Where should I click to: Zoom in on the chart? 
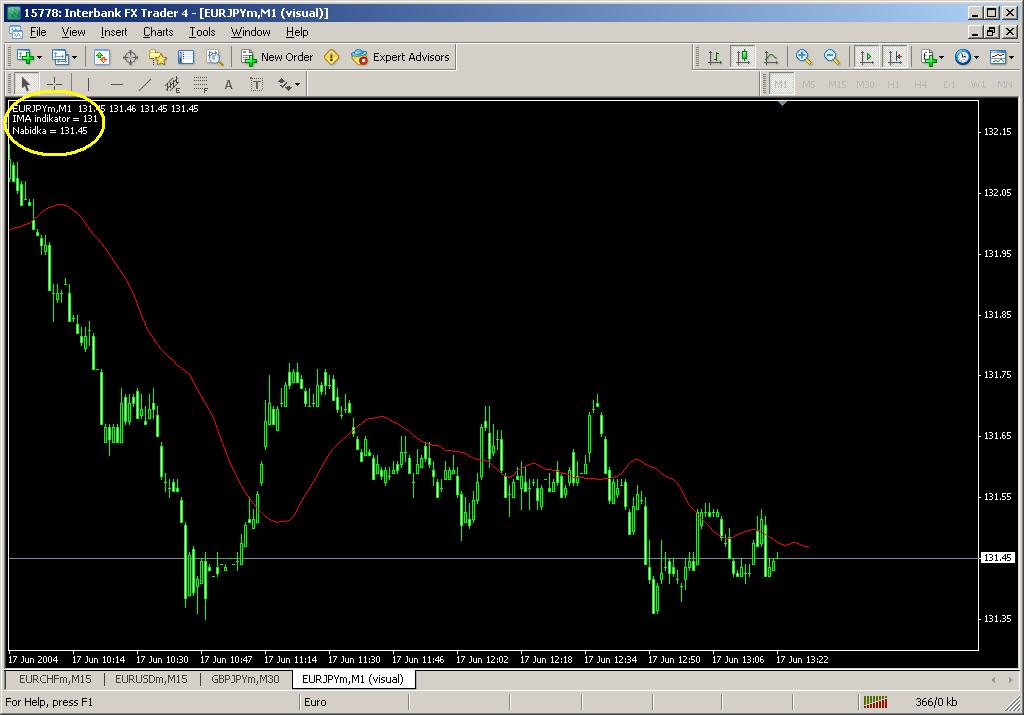tap(804, 57)
